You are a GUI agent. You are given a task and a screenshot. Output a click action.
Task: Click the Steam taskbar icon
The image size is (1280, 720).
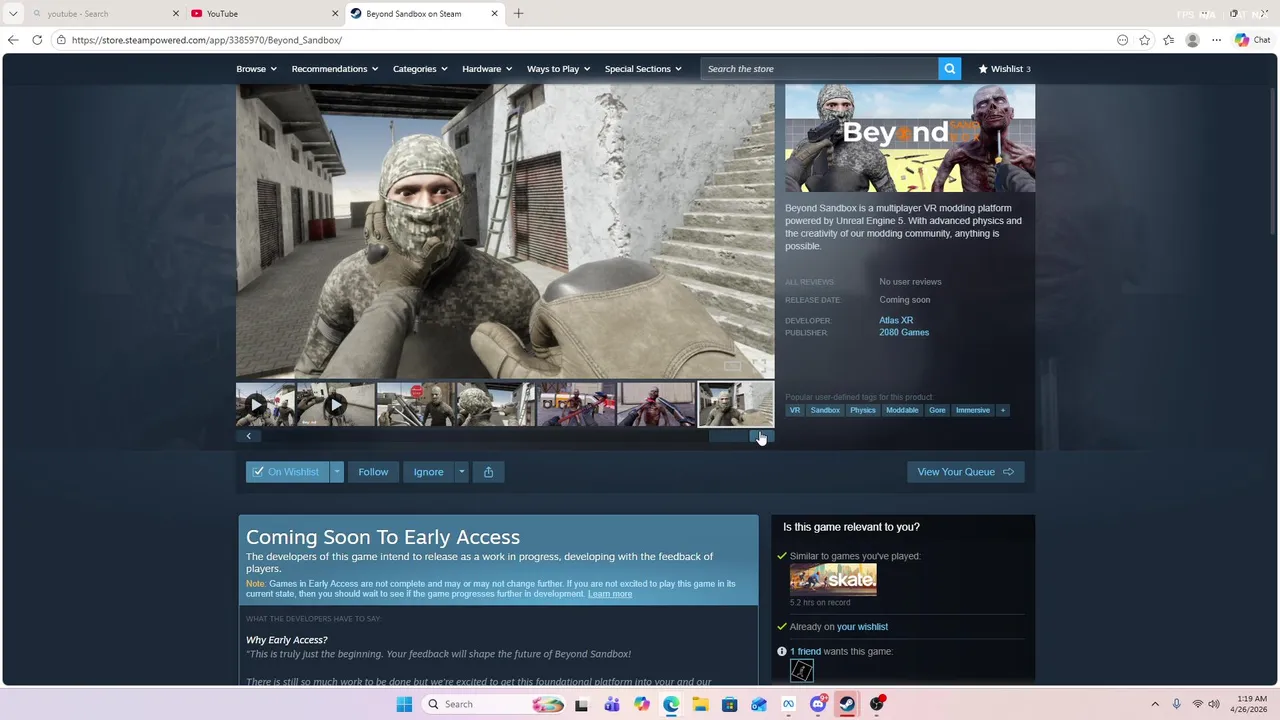click(847, 704)
